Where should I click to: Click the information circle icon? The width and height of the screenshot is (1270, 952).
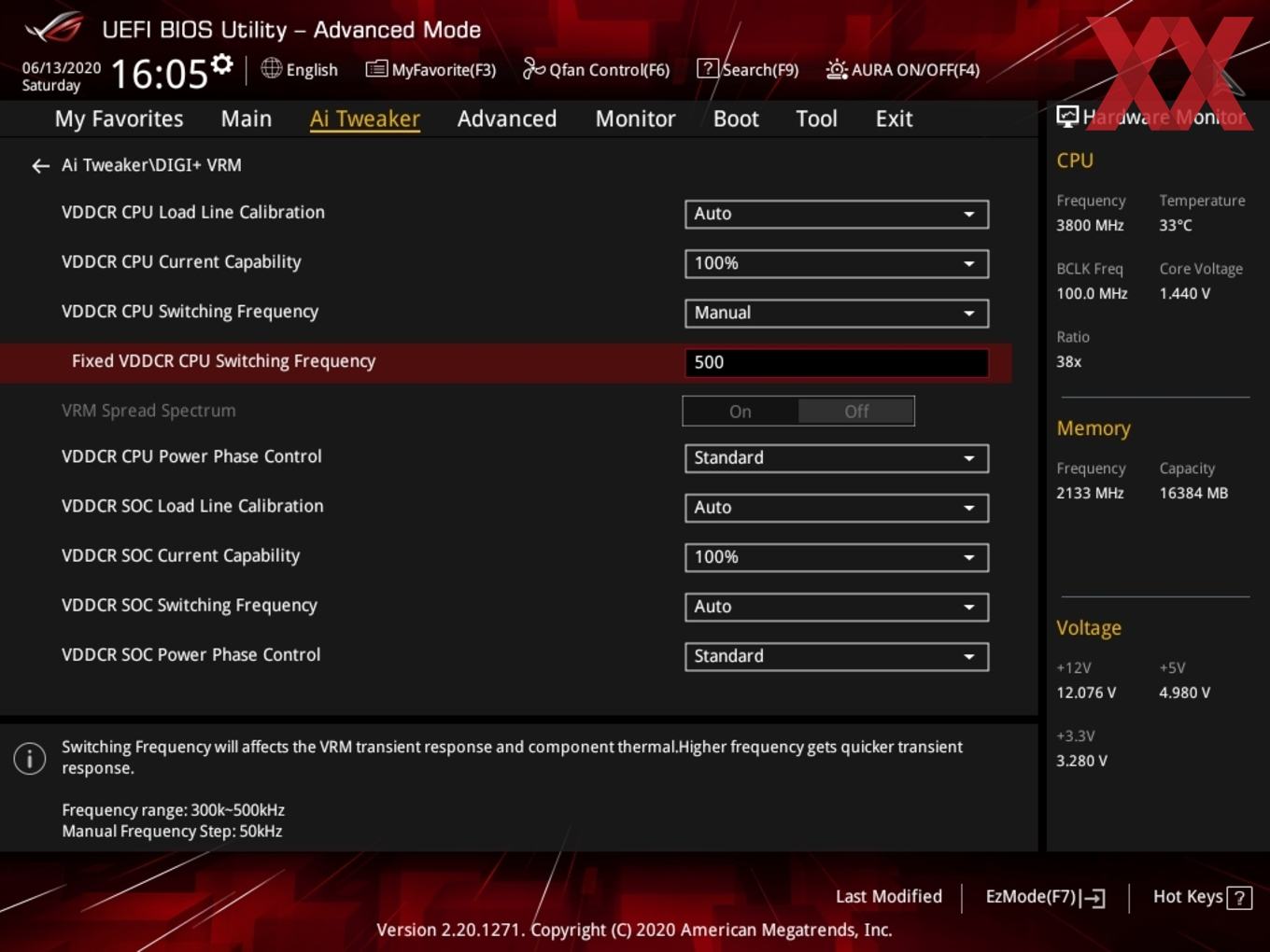point(30,758)
